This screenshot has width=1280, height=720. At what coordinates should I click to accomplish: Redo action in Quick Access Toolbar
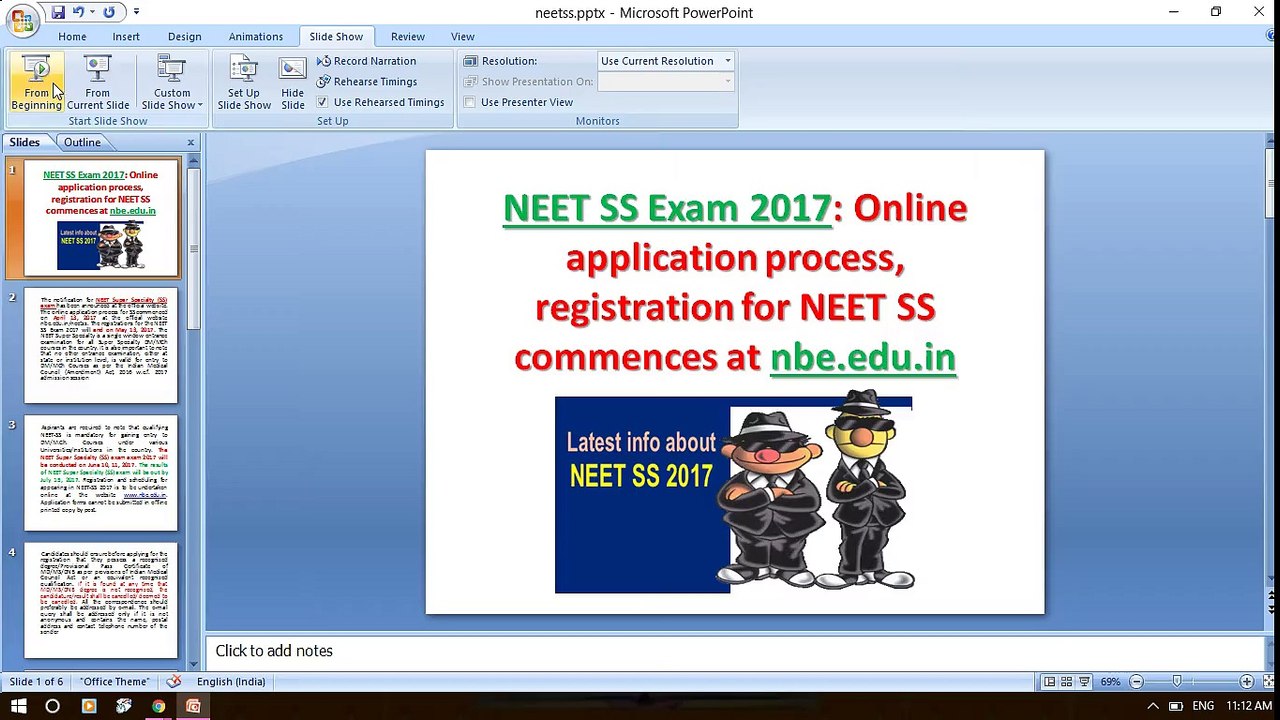[109, 12]
